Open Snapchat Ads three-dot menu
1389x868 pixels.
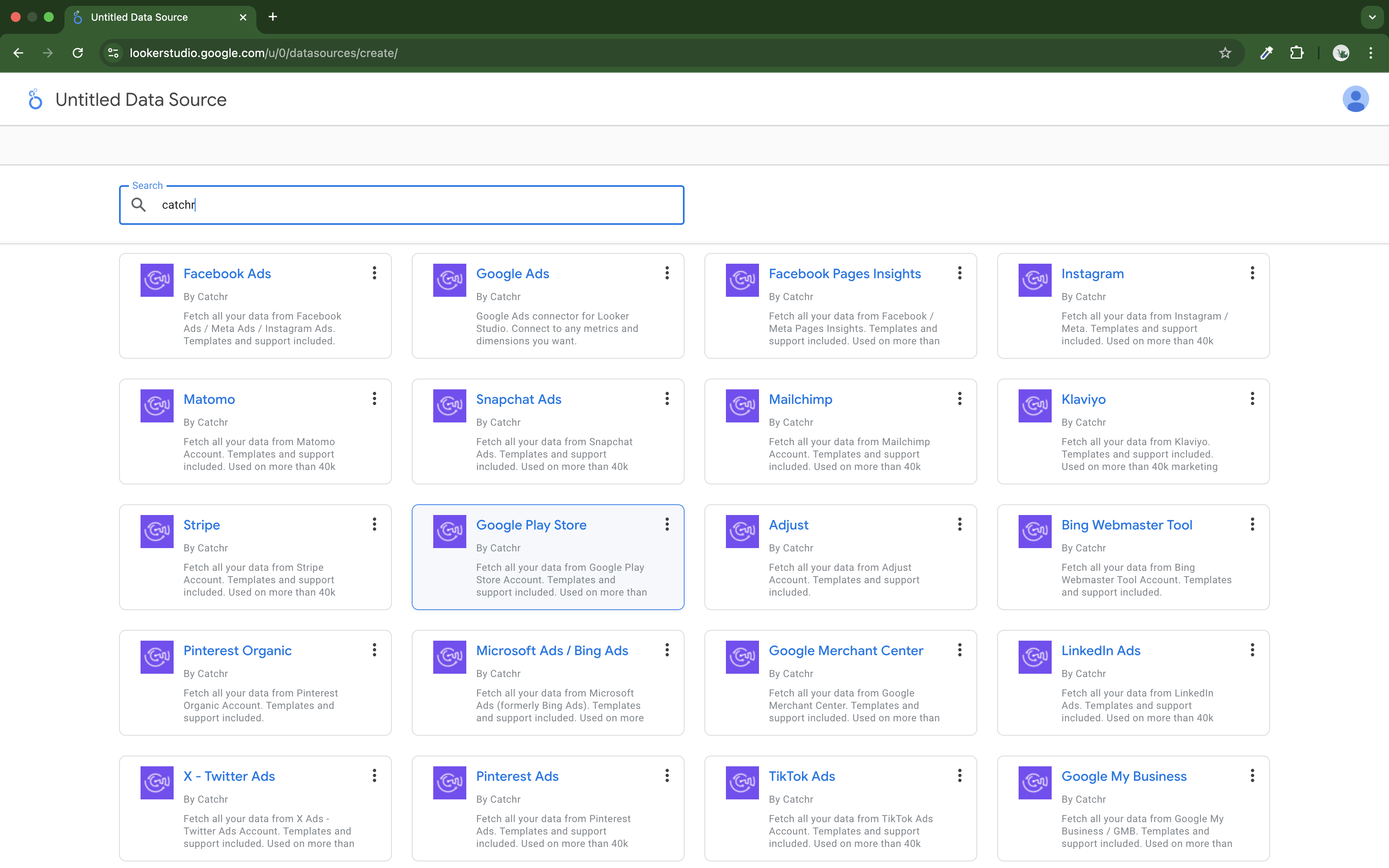coord(667,399)
